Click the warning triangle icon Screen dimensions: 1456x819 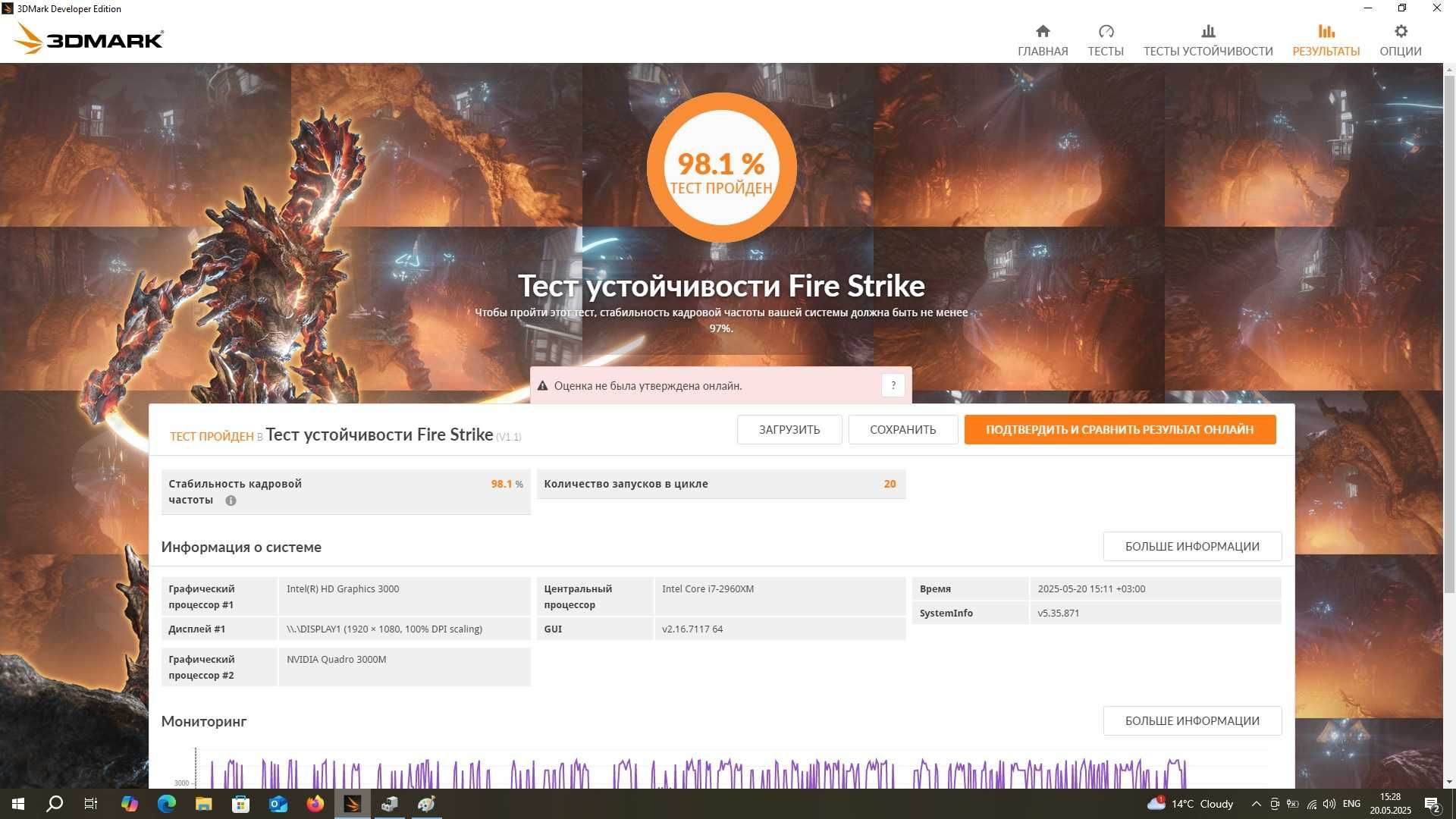click(542, 386)
